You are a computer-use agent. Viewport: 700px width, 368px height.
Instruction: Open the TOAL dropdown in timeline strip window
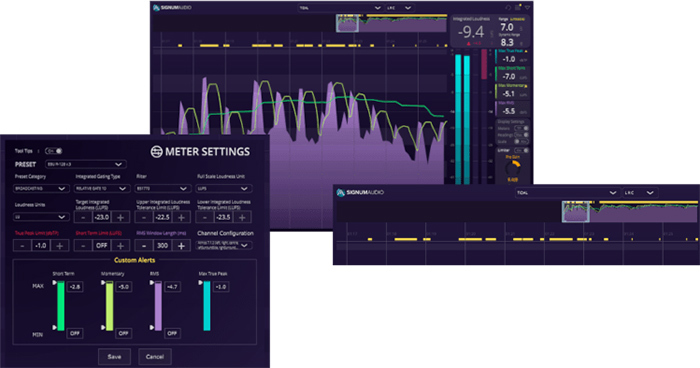click(x=567, y=193)
